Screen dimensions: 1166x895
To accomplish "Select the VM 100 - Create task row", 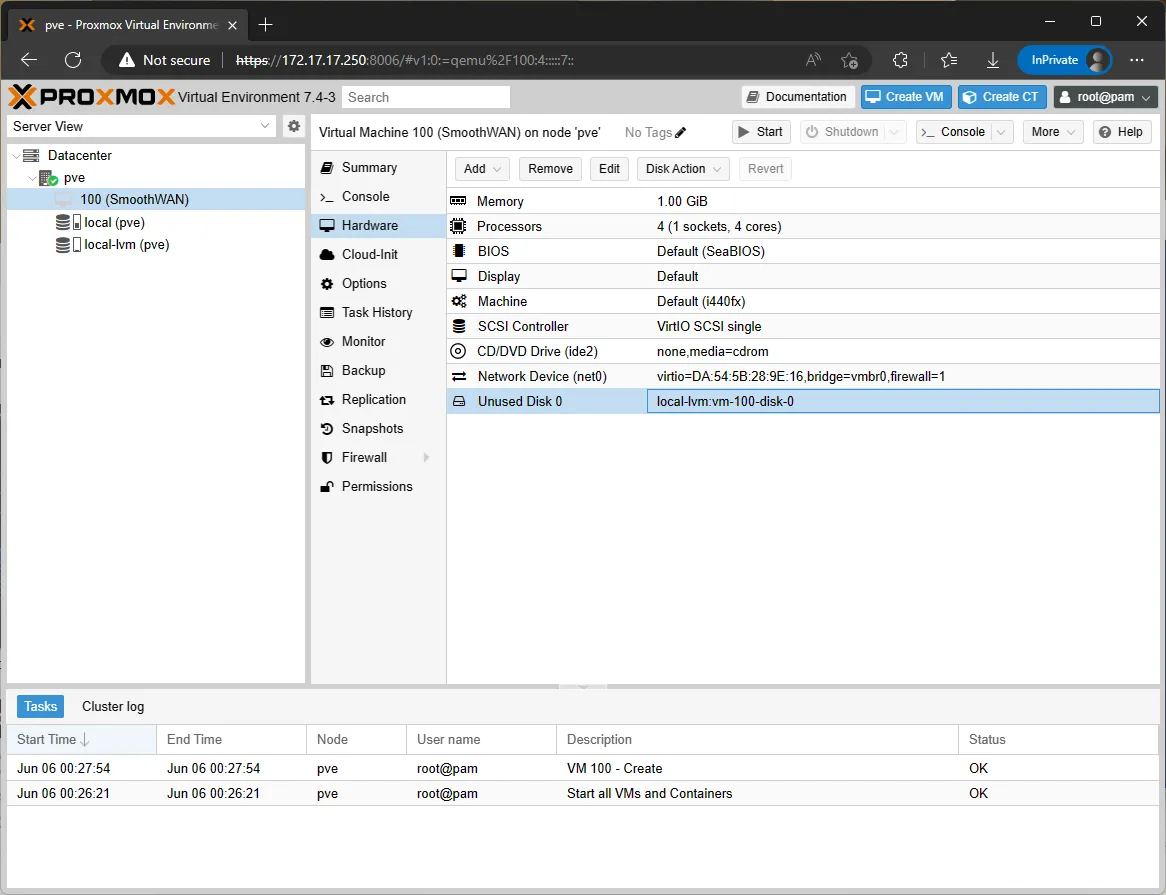I will click(583, 768).
